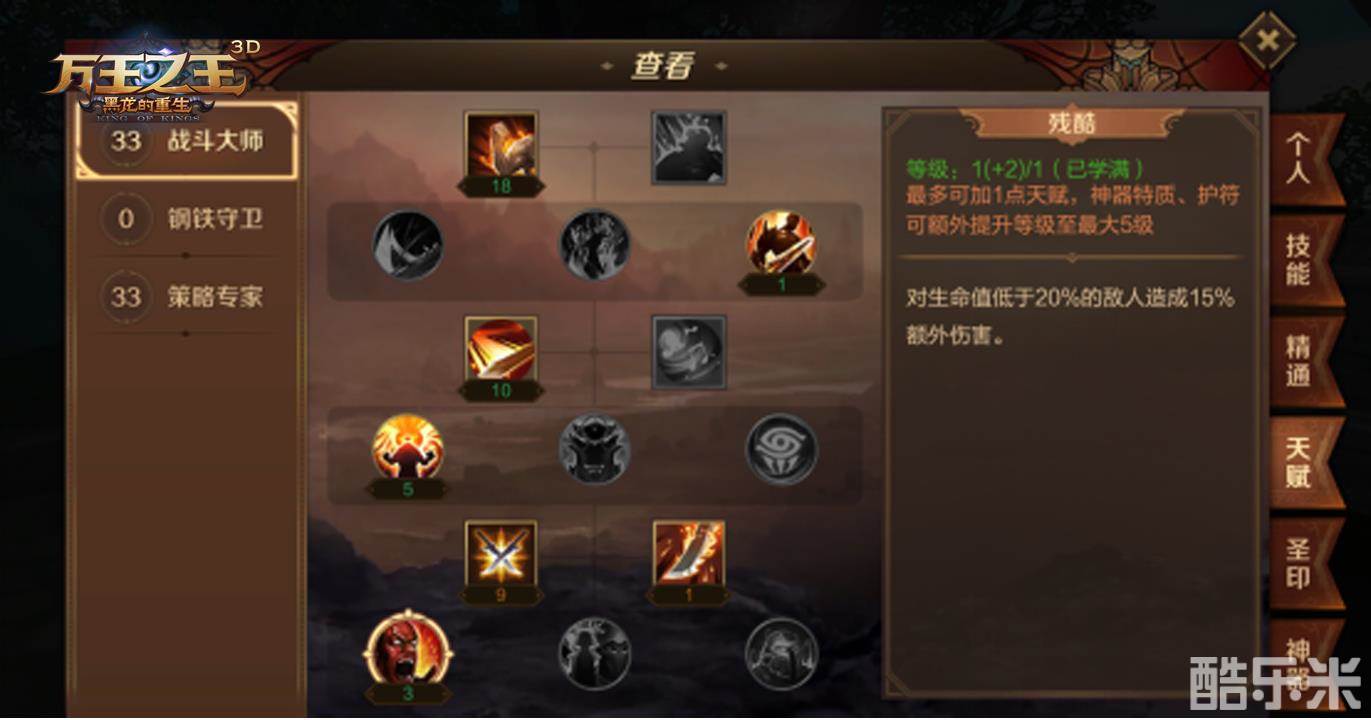Switch to the 个人 side tab
Image resolution: width=1371 pixels, height=720 pixels.
[x=1302, y=159]
